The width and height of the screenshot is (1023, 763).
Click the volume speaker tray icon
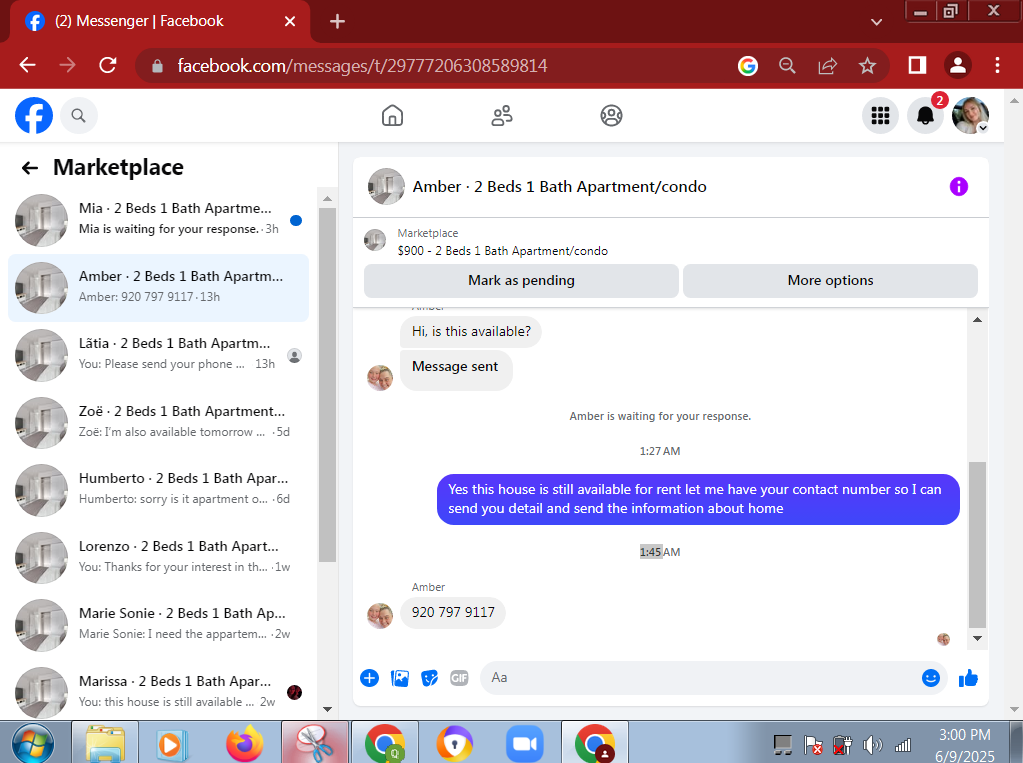(872, 745)
